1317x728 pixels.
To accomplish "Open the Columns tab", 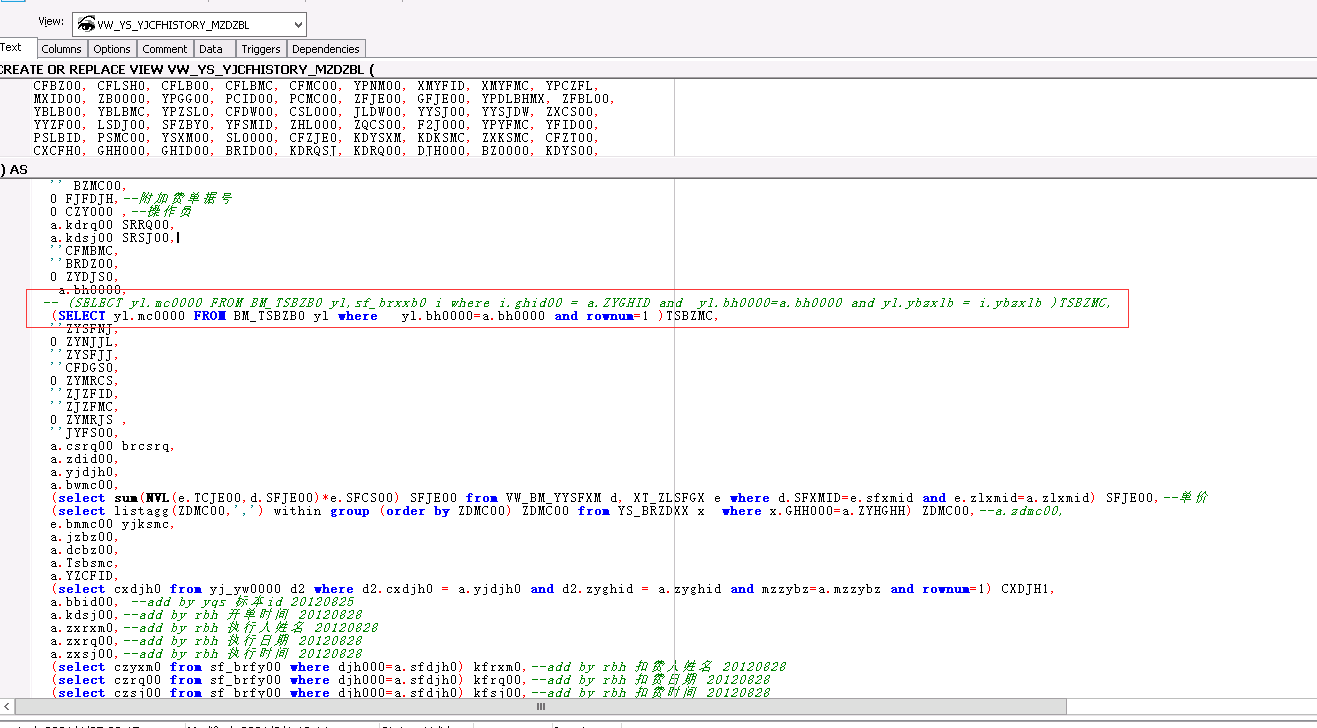I will pyautogui.click(x=62, y=49).
